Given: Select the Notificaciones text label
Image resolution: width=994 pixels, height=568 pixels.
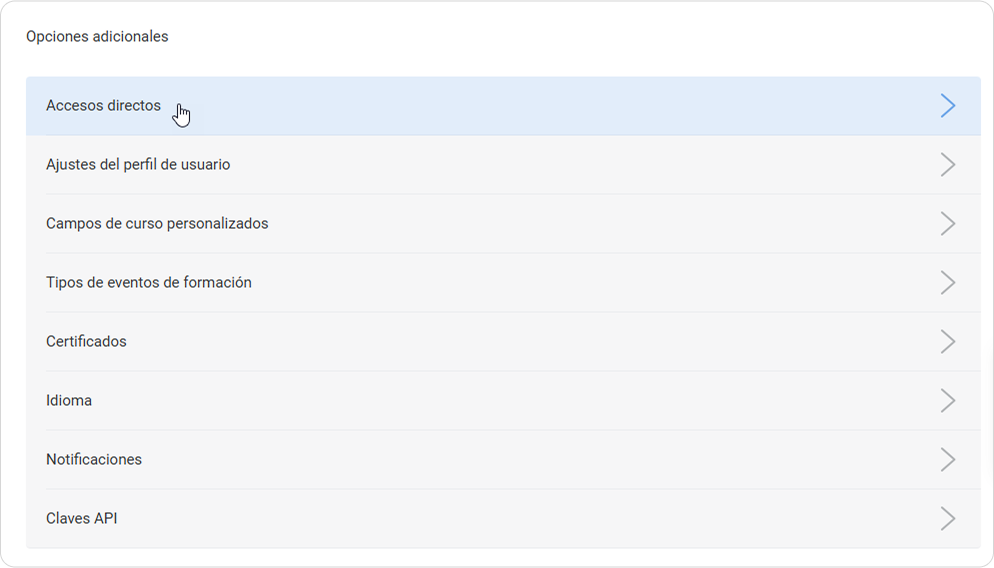Looking at the screenshot, I should click(94, 460).
